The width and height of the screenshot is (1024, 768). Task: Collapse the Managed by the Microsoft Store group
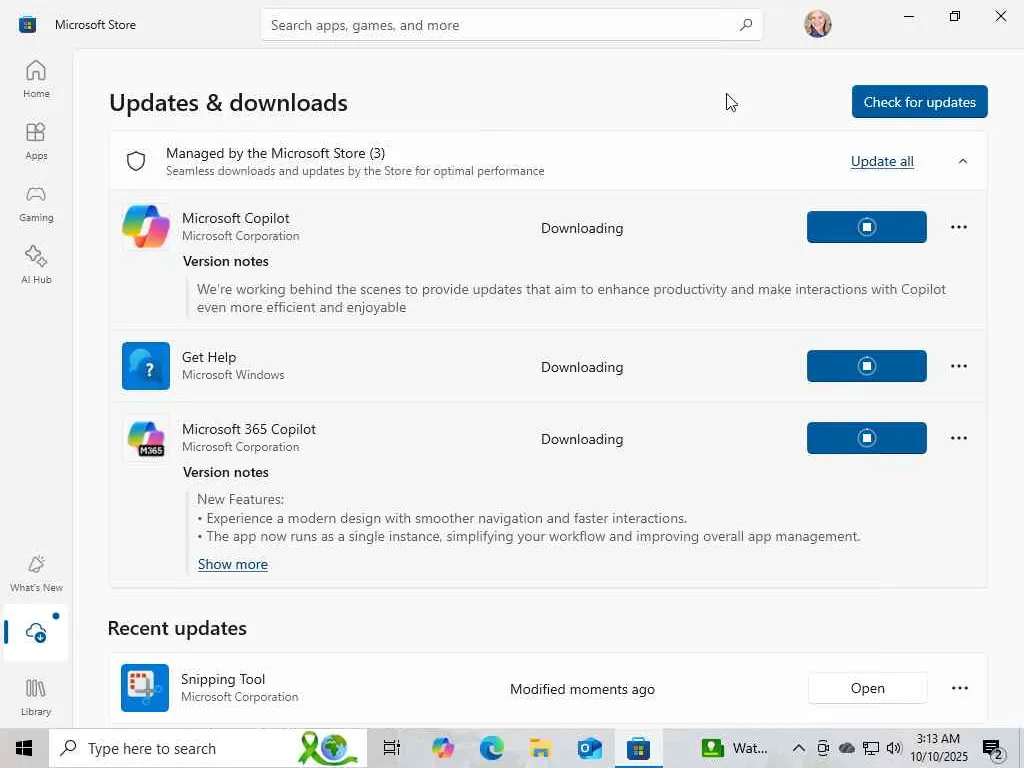point(963,161)
